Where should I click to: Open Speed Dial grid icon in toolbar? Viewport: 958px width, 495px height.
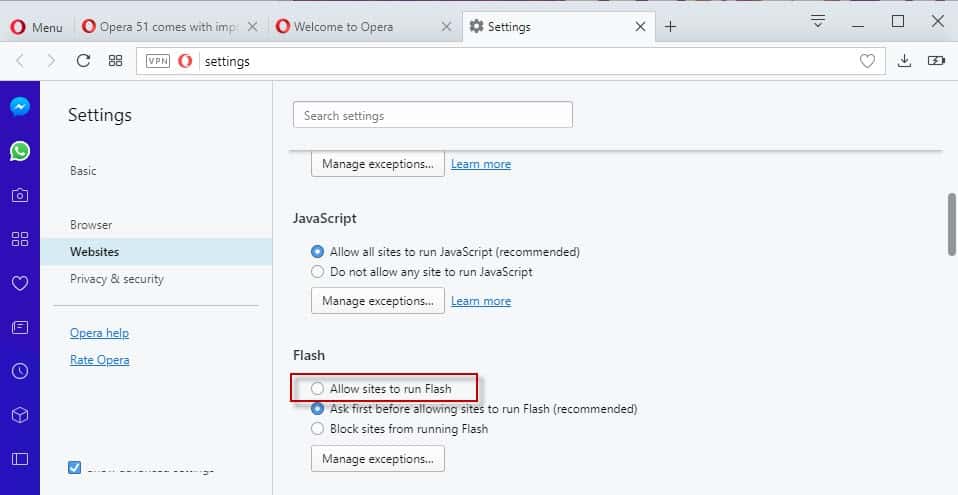point(115,60)
